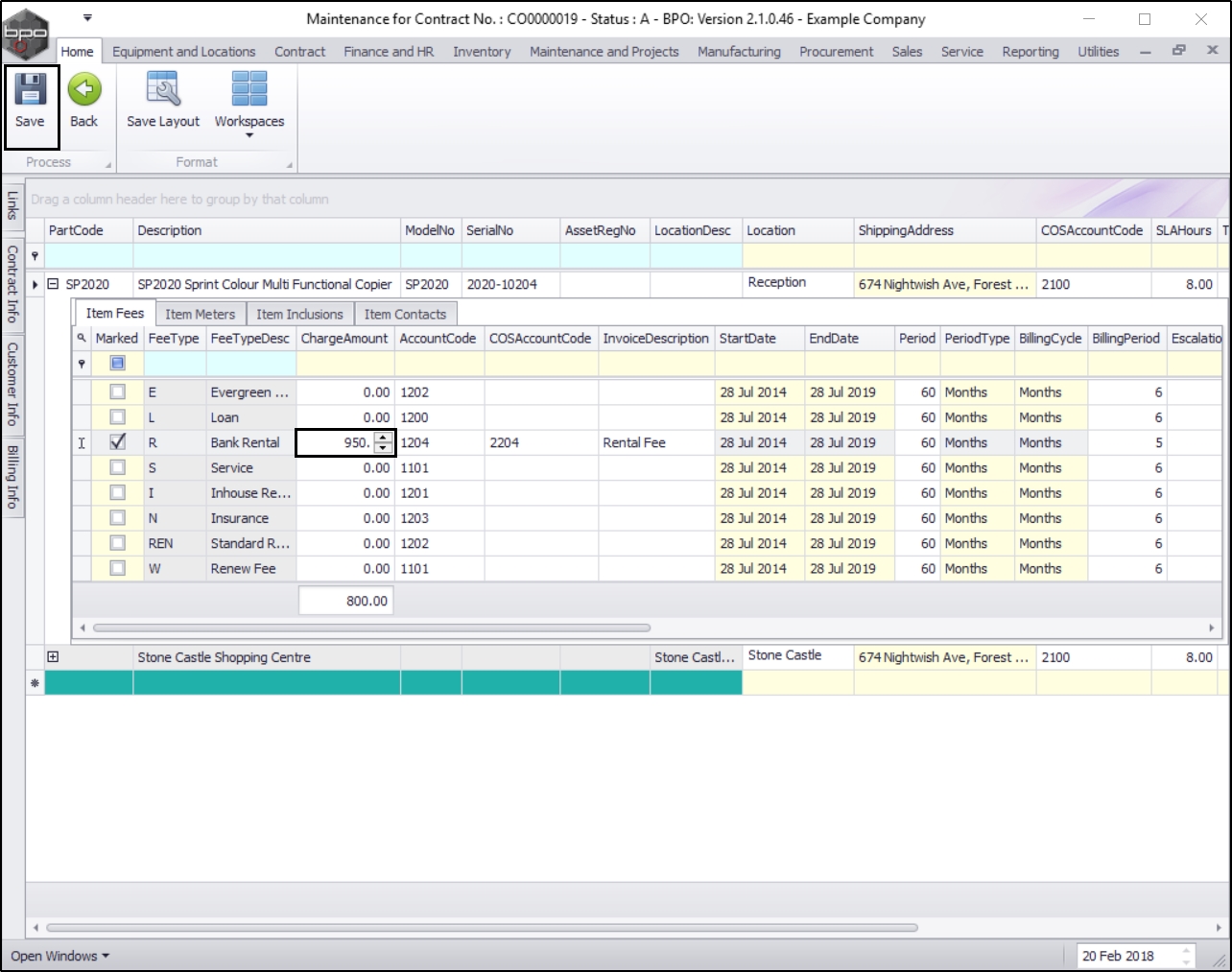
Task: Collapse the SP2020 row details
Action: pyautogui.click(x=53, y=284)
